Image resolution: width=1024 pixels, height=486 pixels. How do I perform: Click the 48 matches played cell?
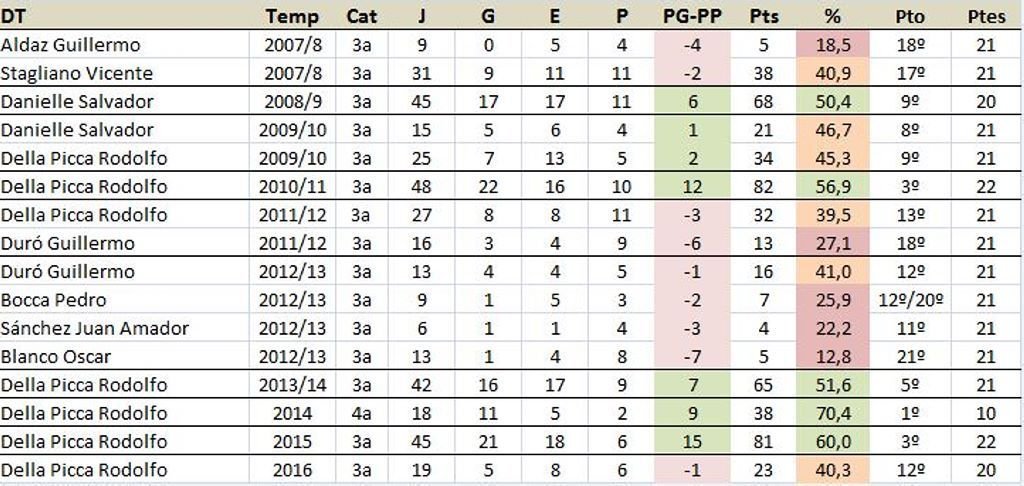coord(422,186)
